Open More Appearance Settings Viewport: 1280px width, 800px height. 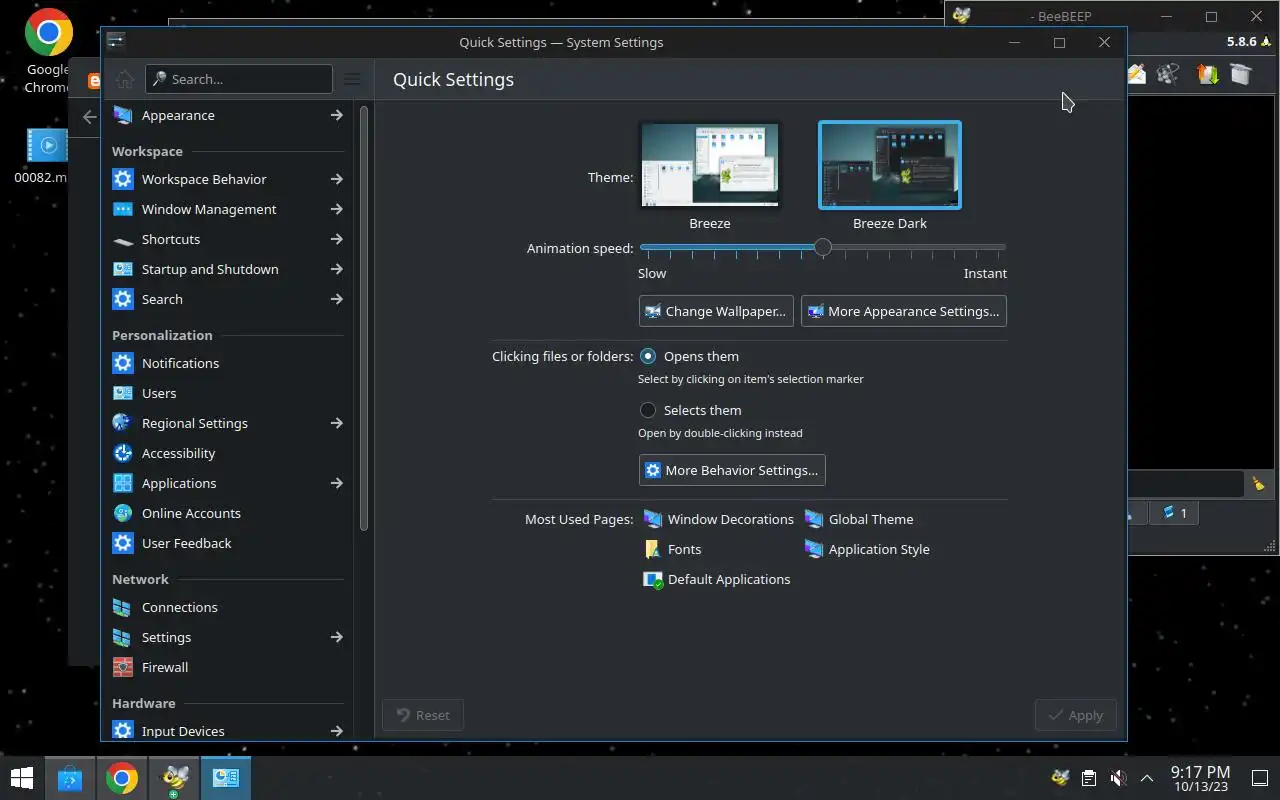click(904, 311)
